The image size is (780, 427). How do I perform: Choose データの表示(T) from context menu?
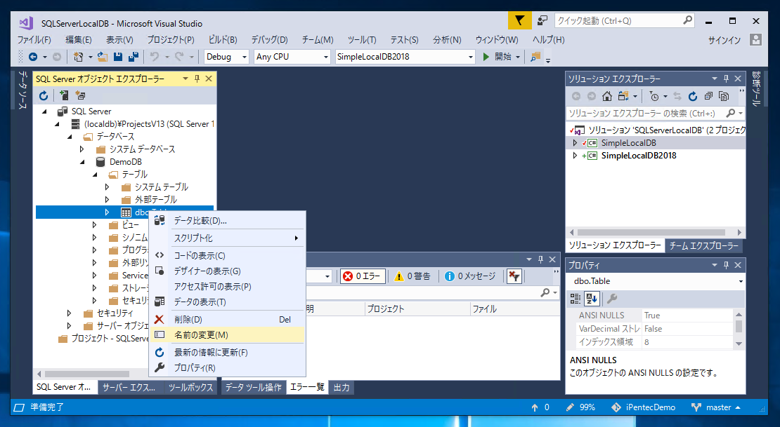point(228,302)
